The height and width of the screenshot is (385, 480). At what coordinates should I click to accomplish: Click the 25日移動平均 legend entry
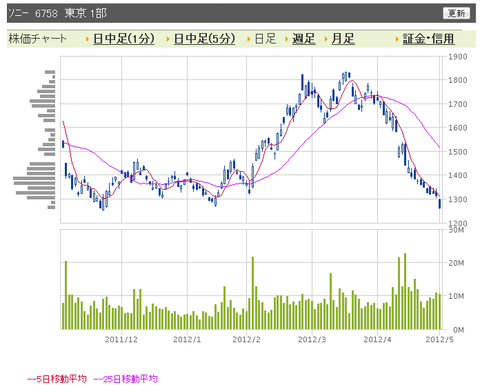(126, 379)
